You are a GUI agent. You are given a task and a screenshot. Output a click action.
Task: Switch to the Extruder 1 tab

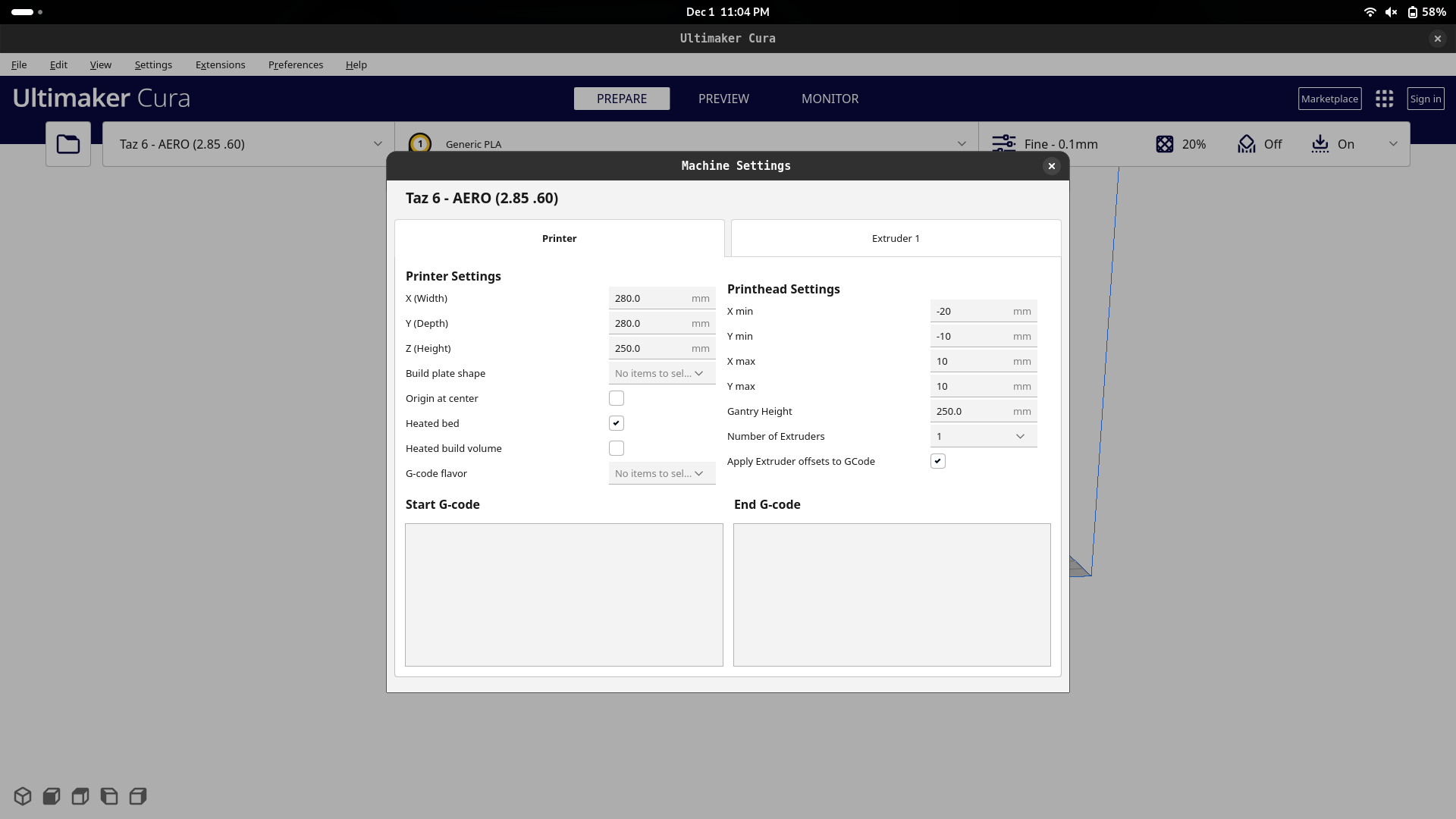[896, 238]
